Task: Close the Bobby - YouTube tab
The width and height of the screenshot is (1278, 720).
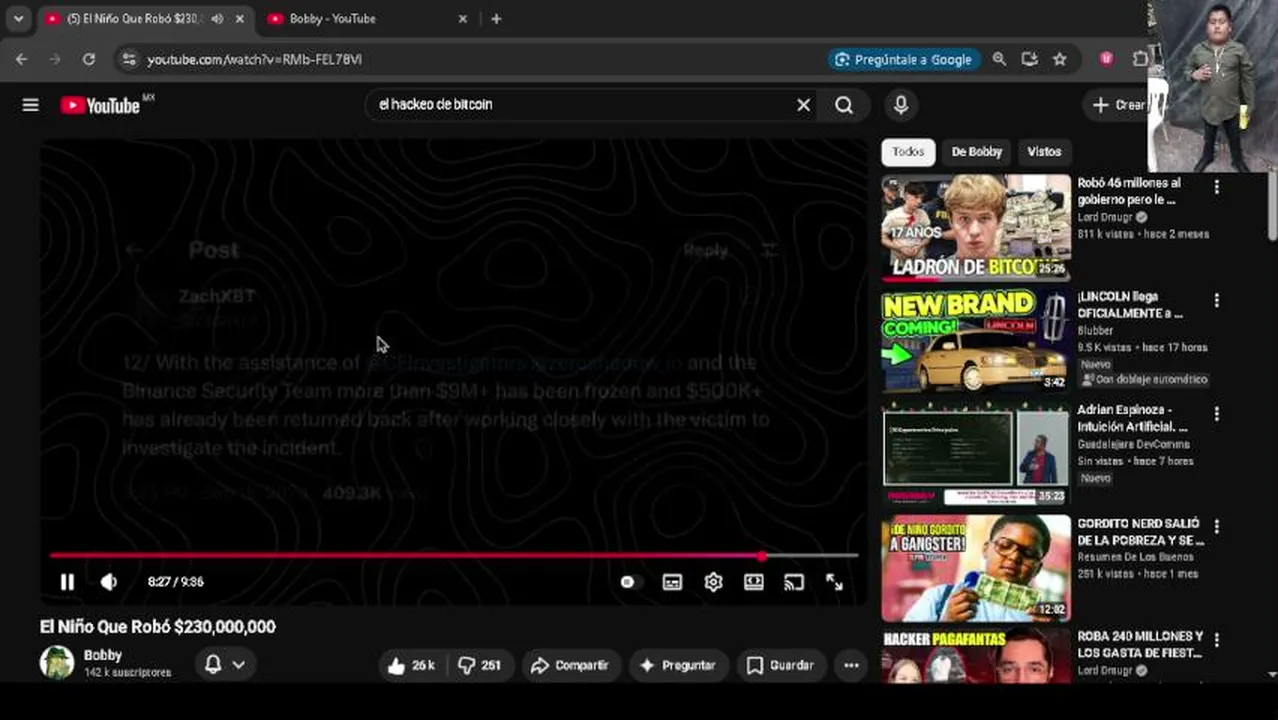Action: point(462,19)
